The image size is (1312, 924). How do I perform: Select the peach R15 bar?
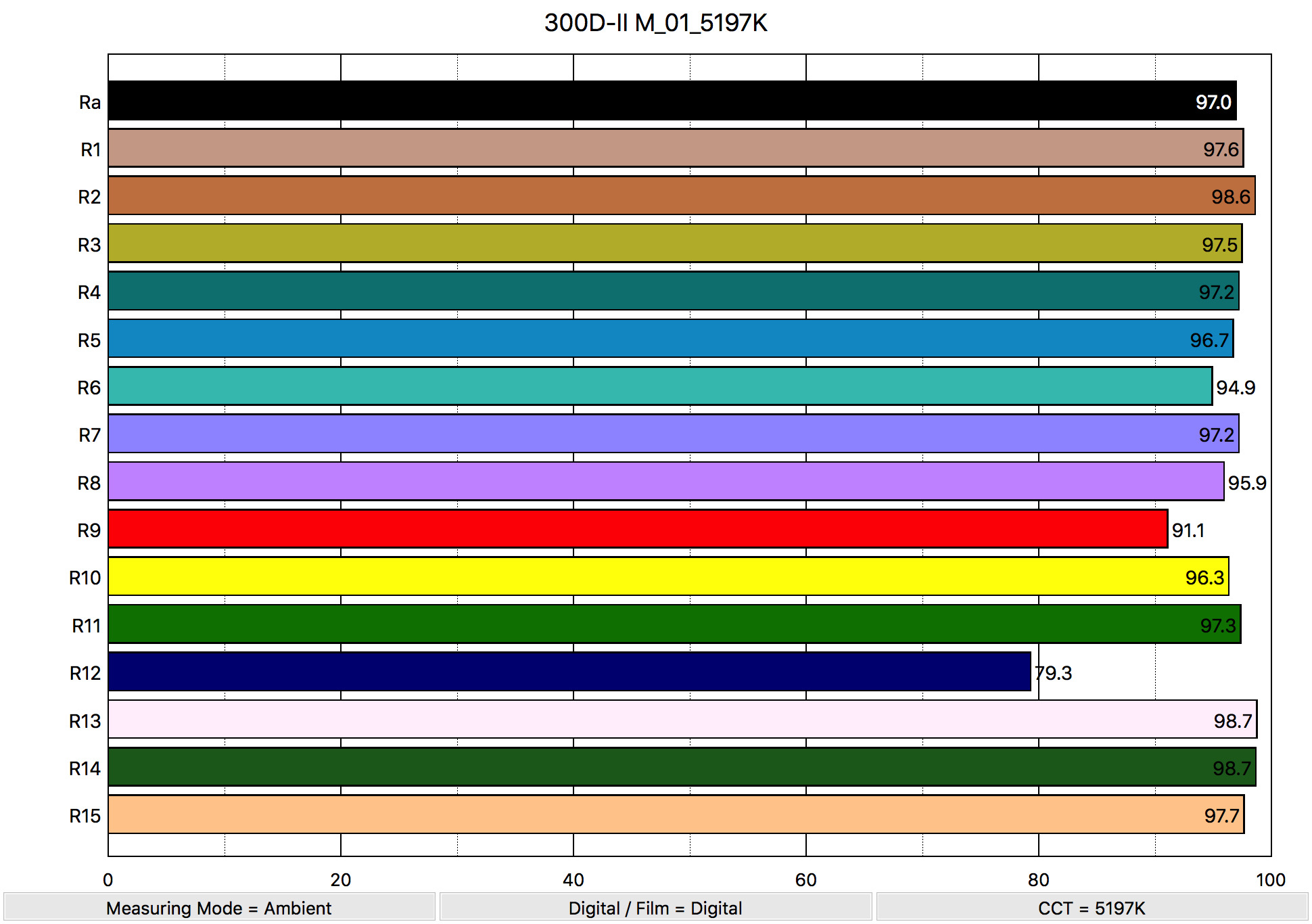click(676, 814)
